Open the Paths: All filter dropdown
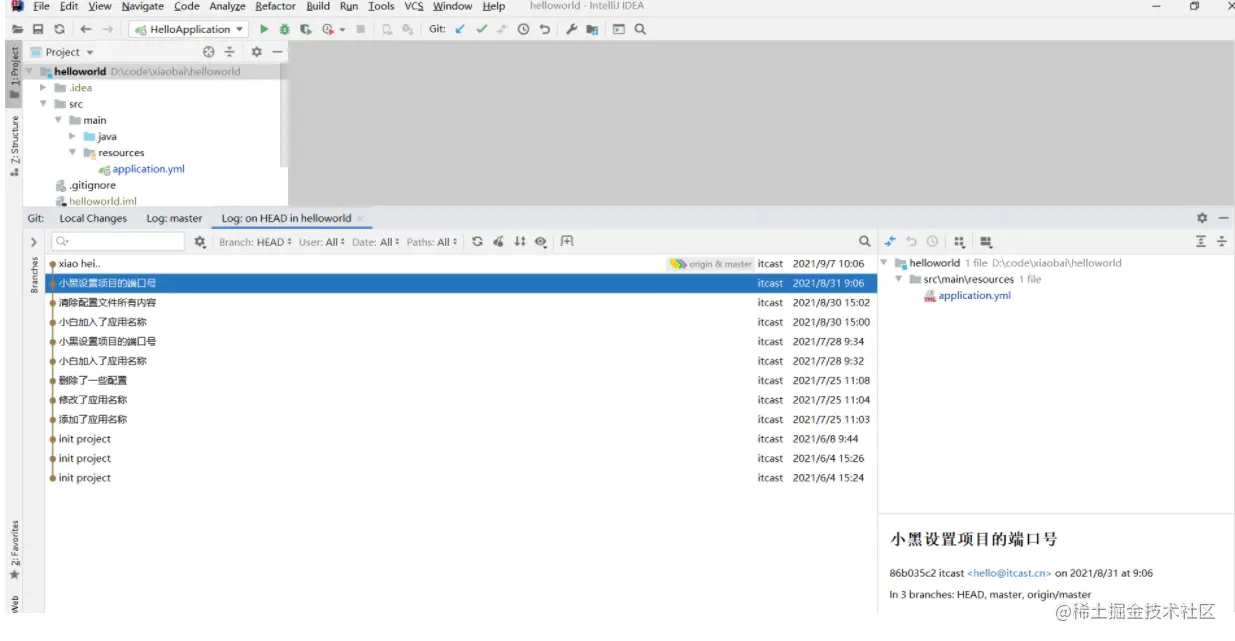 coord(433,242)
